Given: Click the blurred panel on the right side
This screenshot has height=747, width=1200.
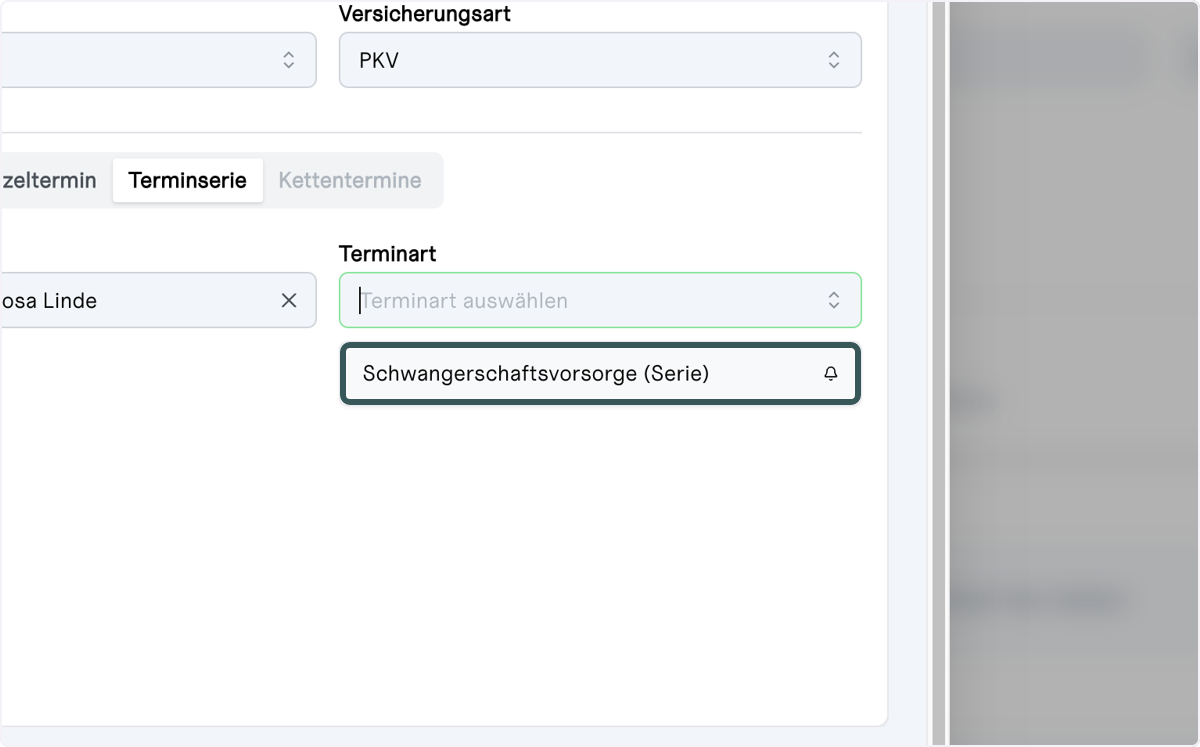Looking at the screenshot, I should [1074, 373].
